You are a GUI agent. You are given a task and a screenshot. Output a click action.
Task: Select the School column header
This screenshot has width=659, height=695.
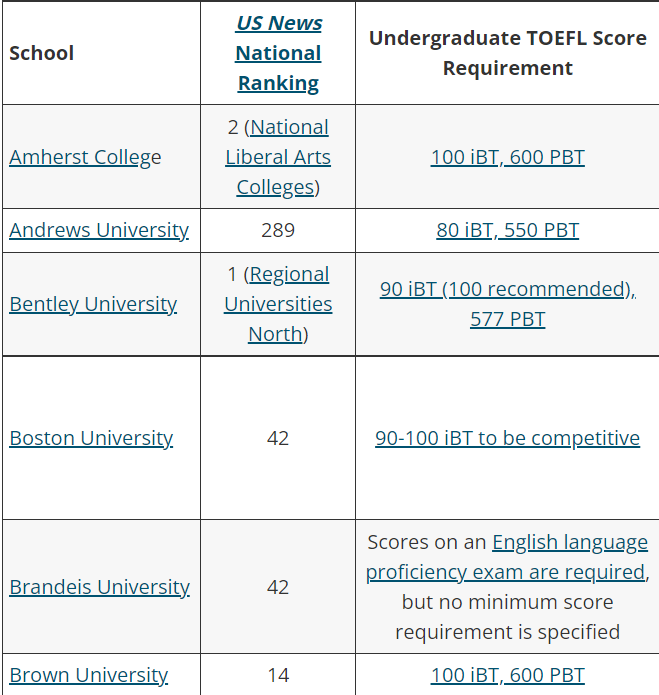[x=42, y=53]
